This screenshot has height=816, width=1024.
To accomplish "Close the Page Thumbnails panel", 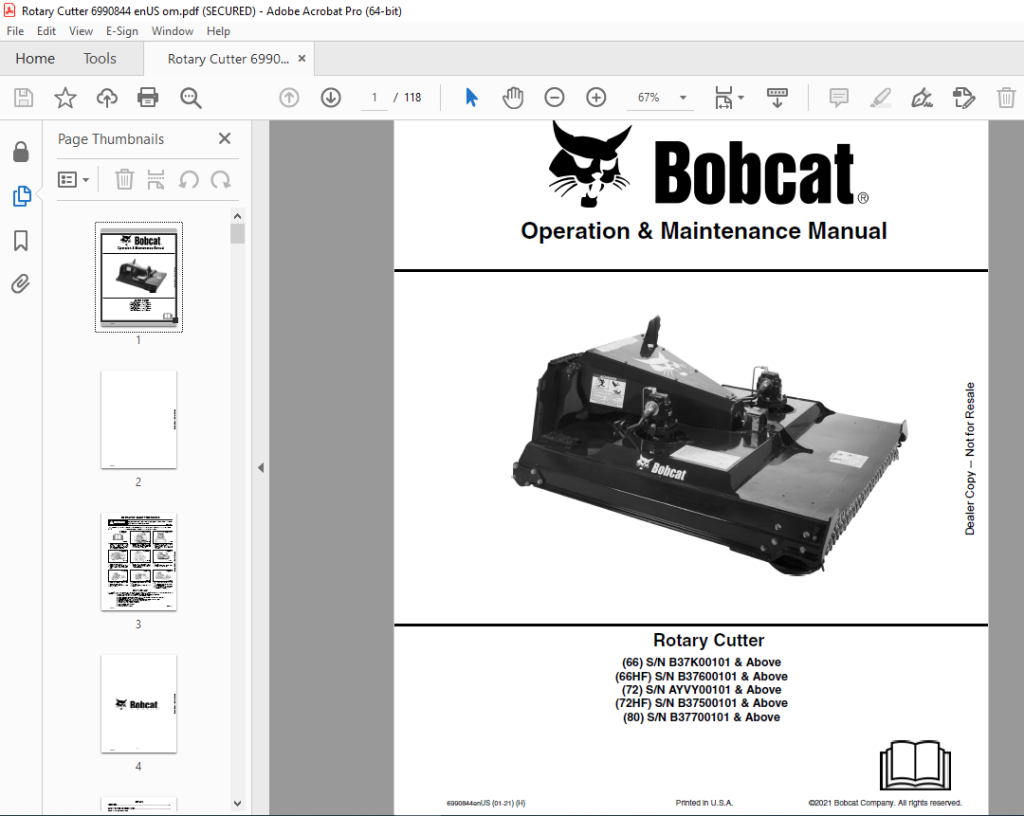I will click(x=225, y=138).
